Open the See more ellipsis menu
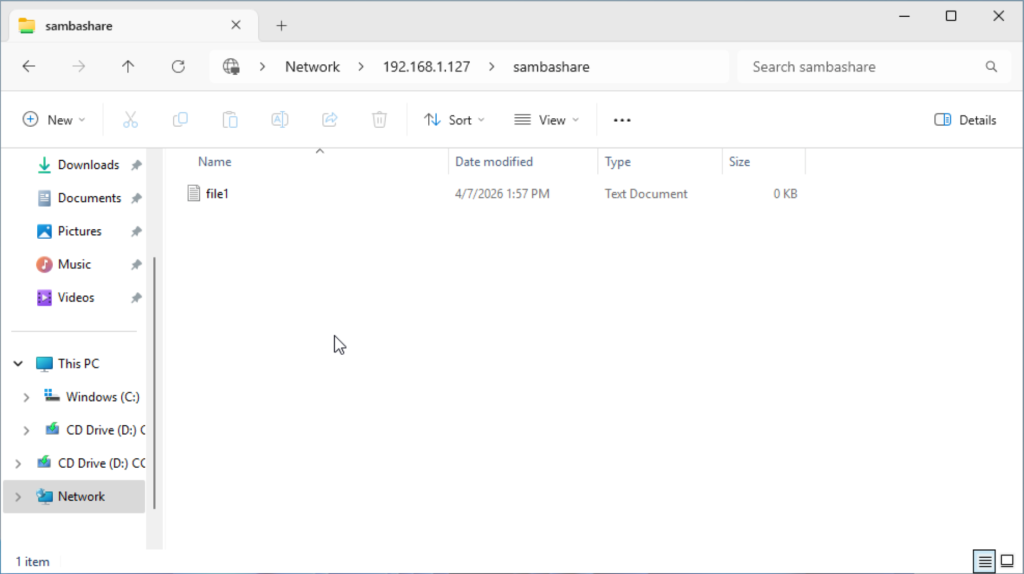Screen dimensions: 1024x574 622,120
